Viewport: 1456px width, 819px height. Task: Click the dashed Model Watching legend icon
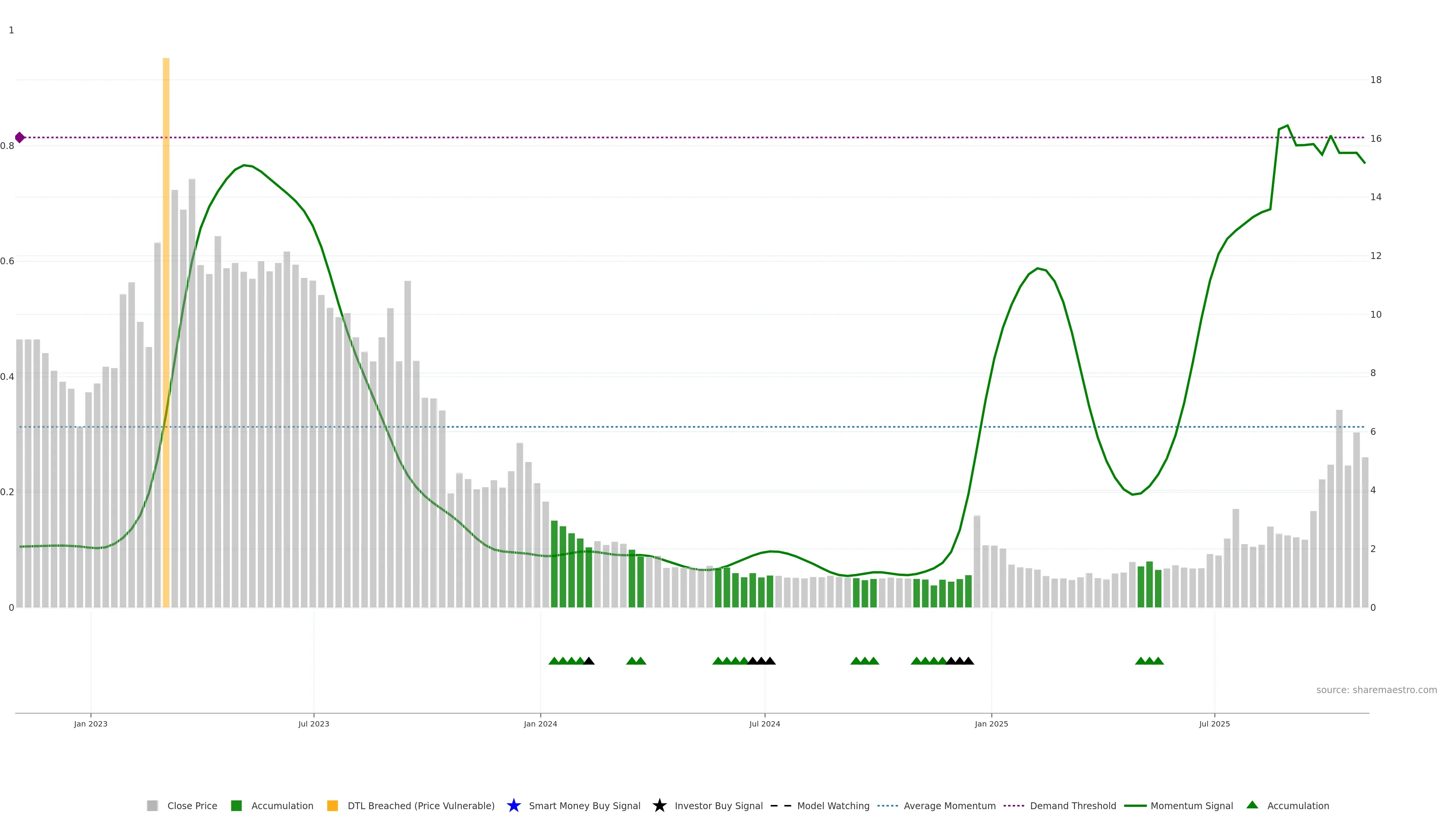(x=781, y=805)
